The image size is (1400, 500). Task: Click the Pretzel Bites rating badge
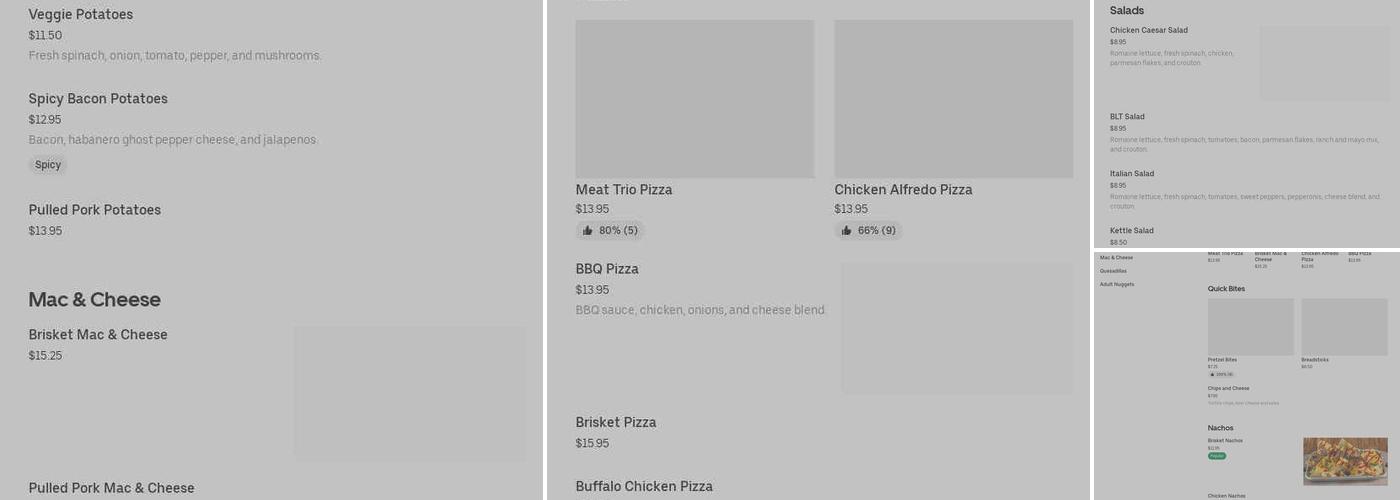[1220, 375]
